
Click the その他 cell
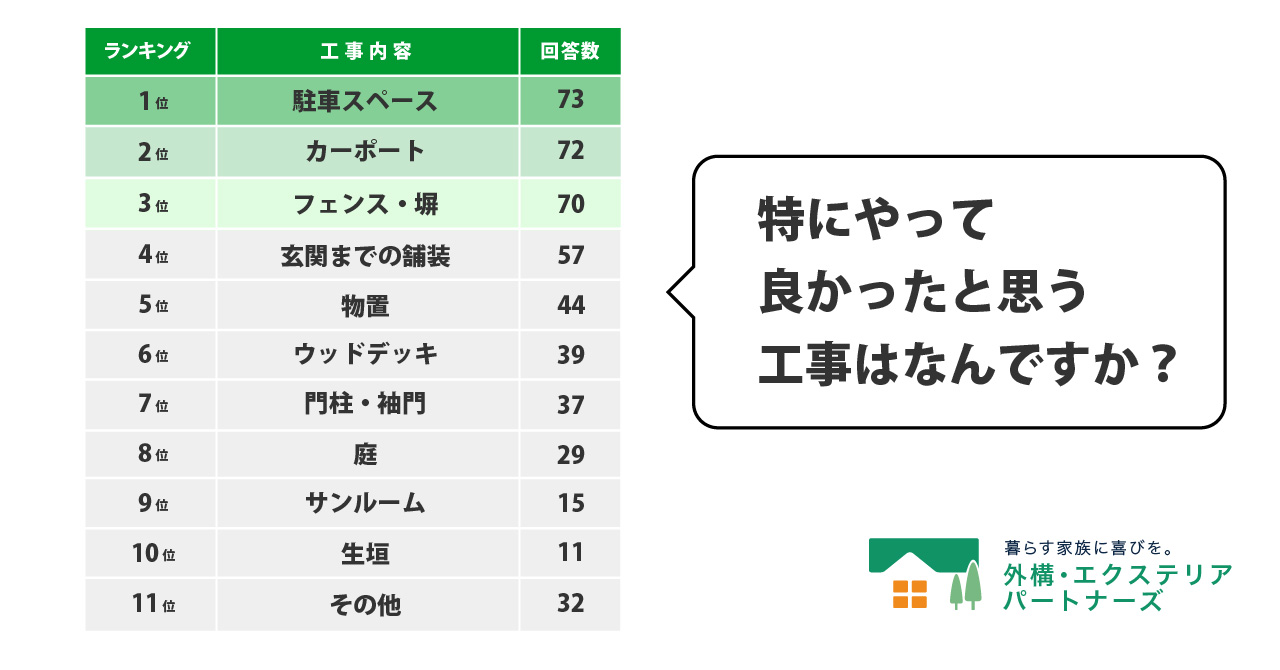(x=367, y=604)
